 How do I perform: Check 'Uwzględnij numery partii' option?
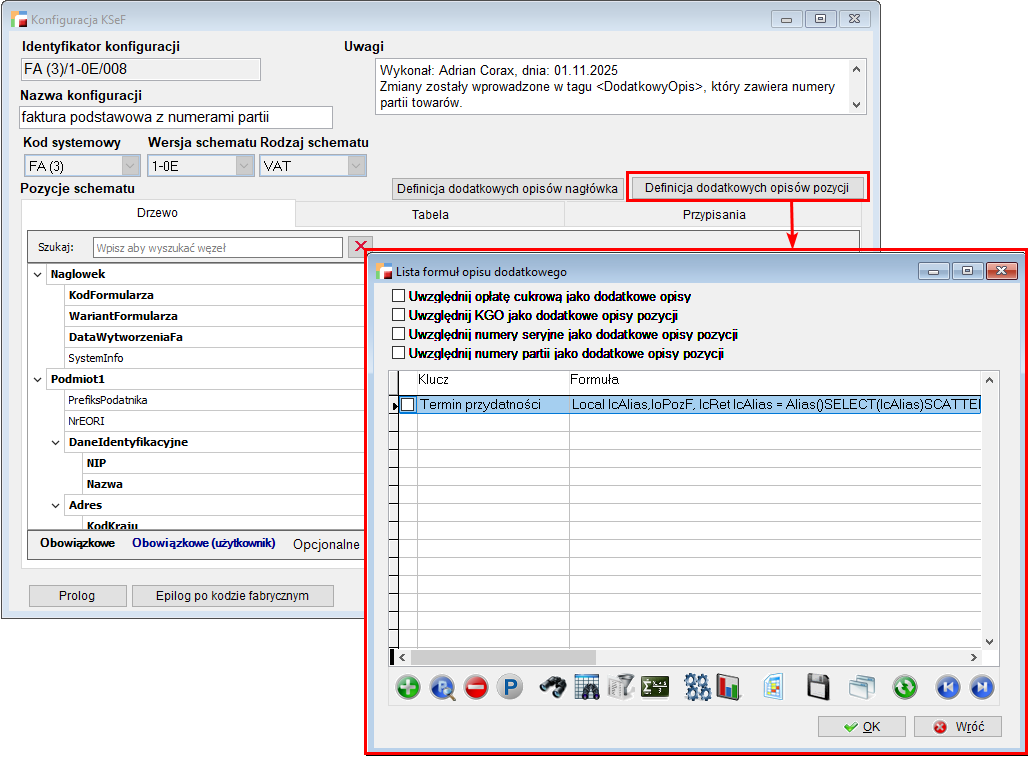point(399,354)
